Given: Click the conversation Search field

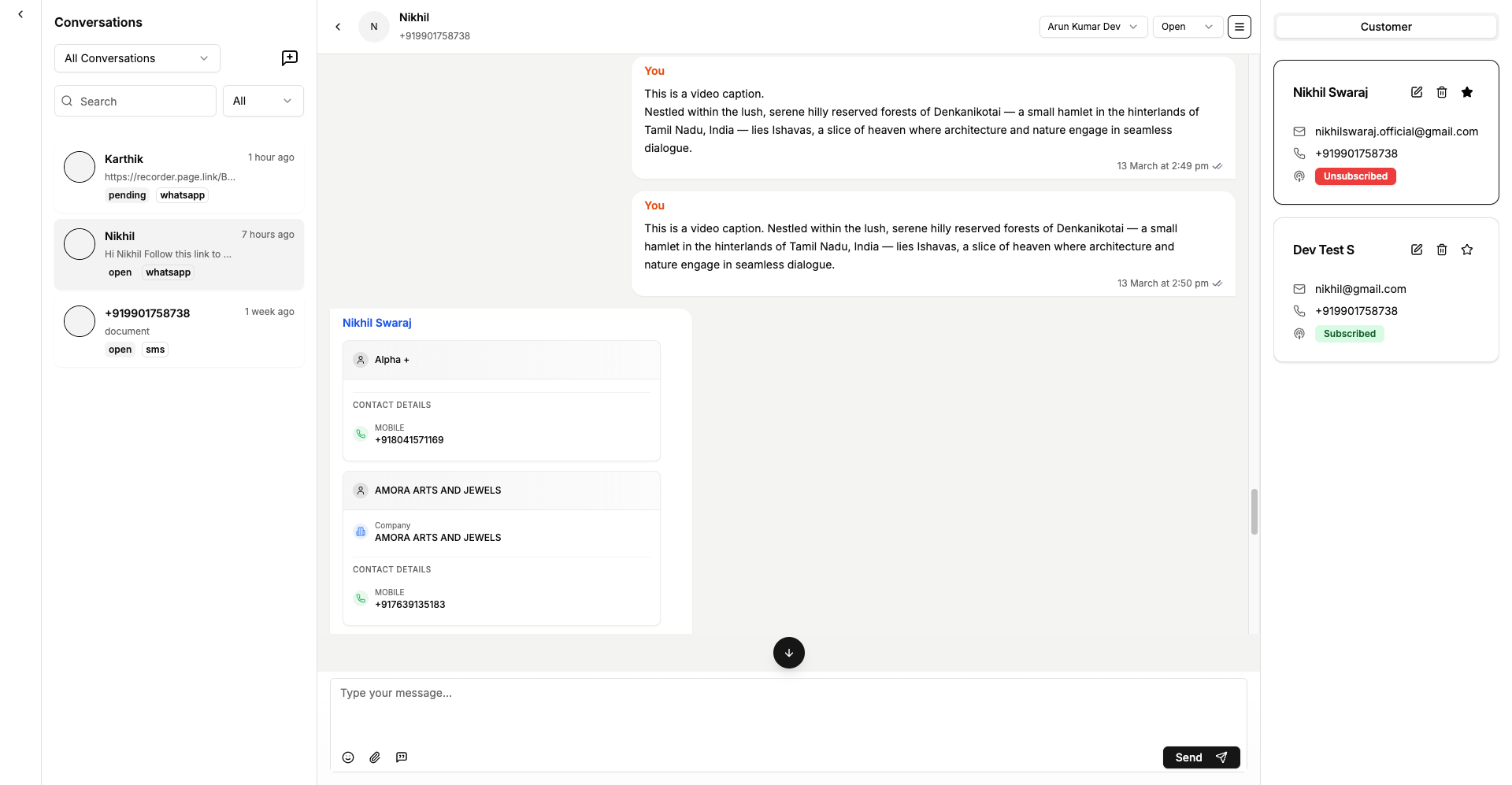Looking at the screenshot, I should click(135, 101).
